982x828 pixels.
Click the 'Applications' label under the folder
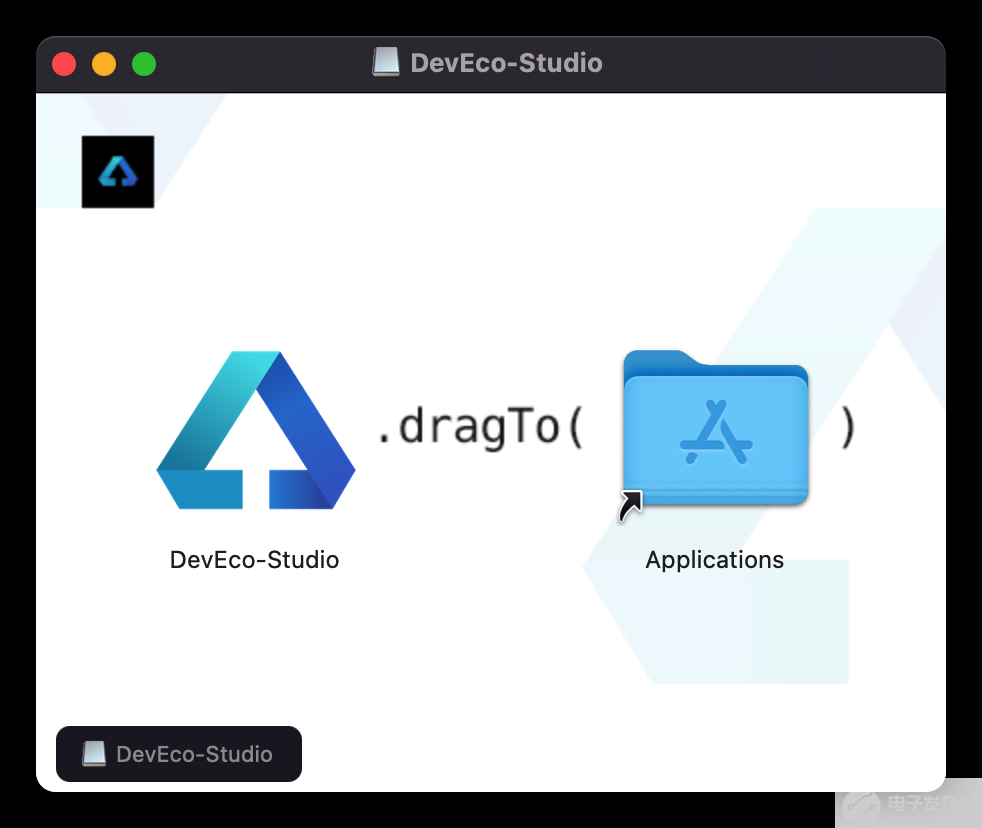tap(715, 560)
